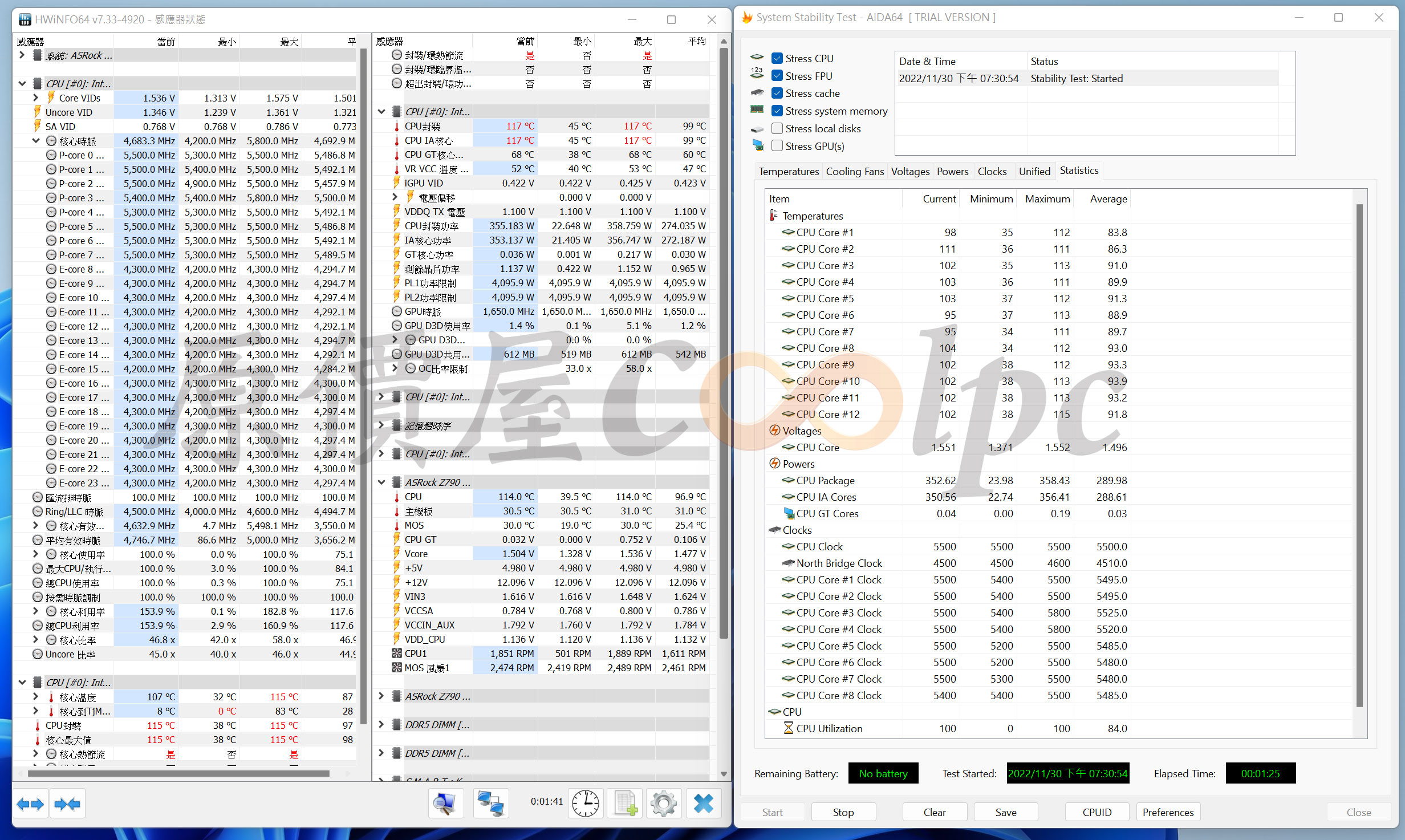
Task: Click the Clear button in AIDA64
Action: pyautogui.click(x=935, y=812)
